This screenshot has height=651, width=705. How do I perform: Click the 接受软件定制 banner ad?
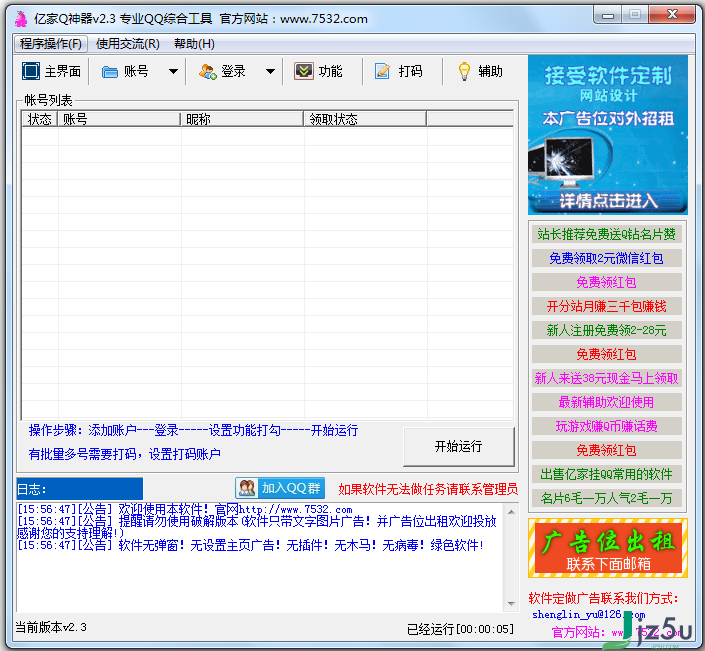coord(608,135)
